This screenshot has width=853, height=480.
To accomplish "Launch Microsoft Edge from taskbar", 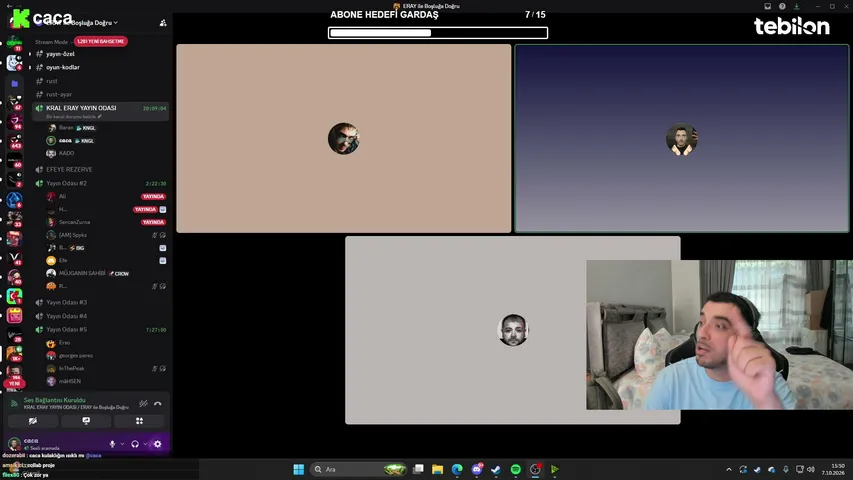I will click(457, 469).
